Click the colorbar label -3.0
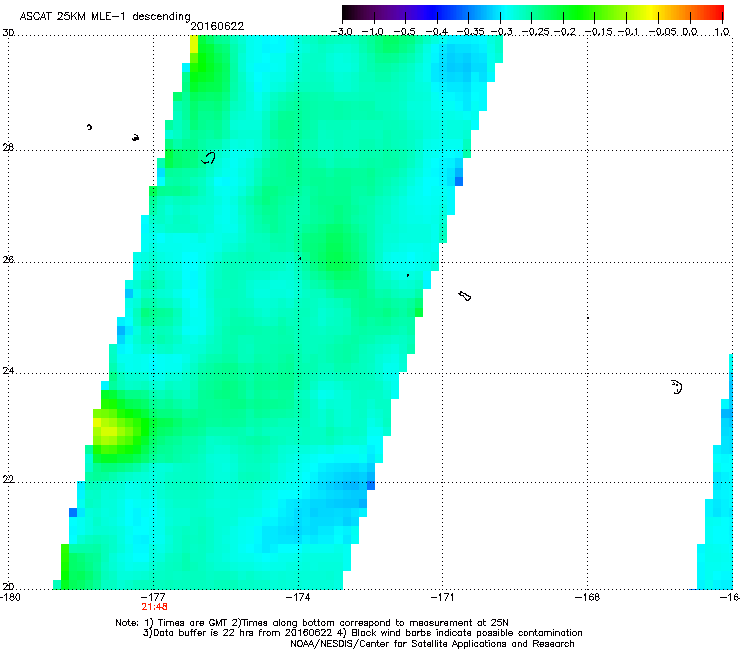740x650 pixels. point(341,32)
